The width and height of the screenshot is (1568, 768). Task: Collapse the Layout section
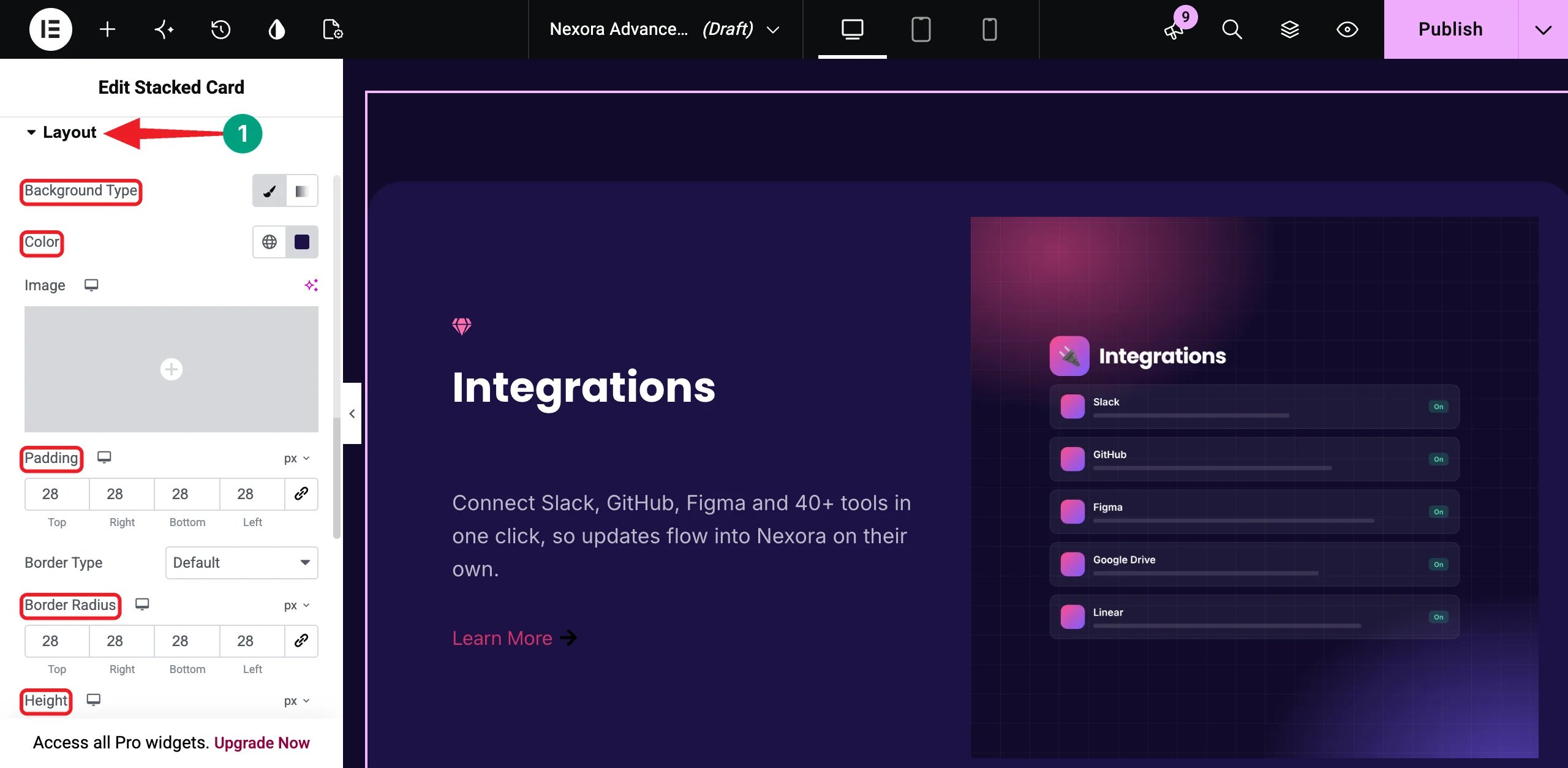(61, 132)
